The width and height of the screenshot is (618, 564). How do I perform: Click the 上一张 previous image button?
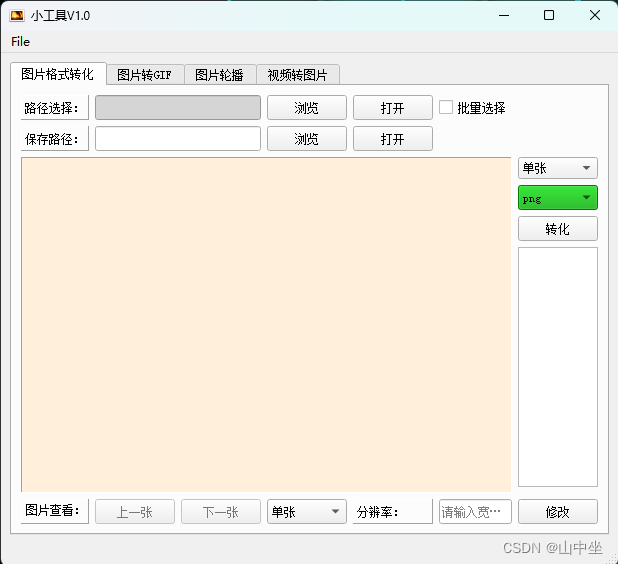coord(135,512)
